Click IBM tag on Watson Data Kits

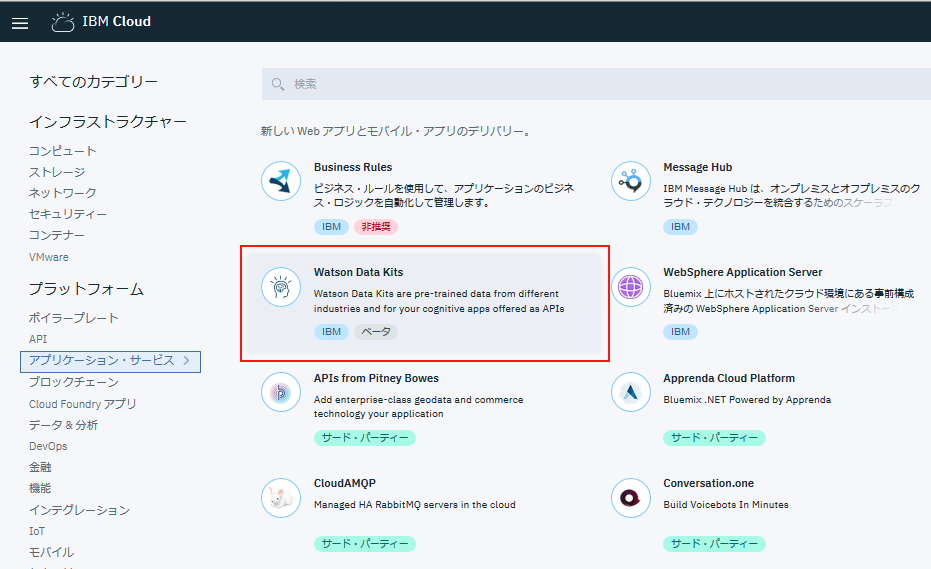[x=331, y=332]
